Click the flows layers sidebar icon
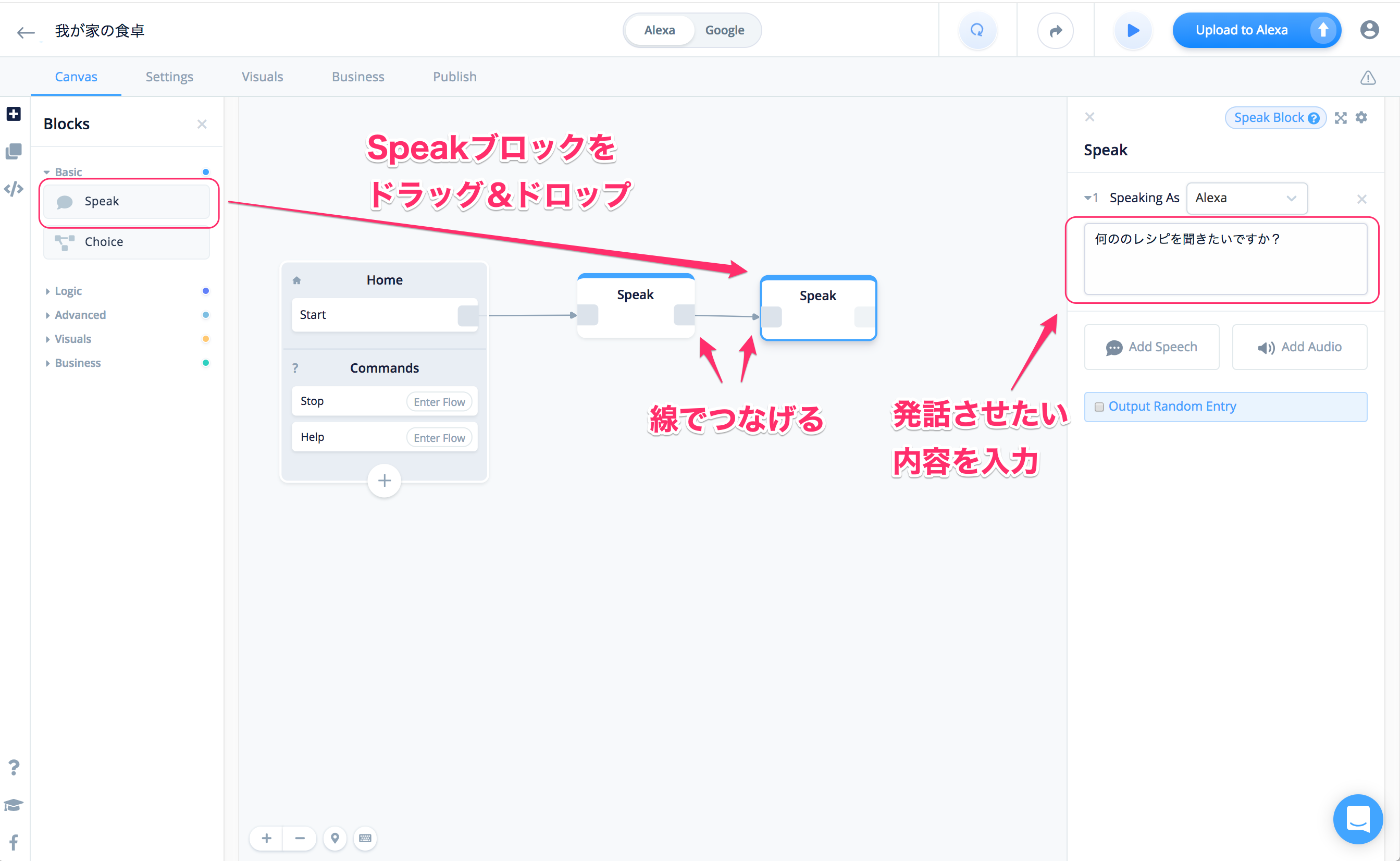Viewport: 1400px width, 861px height. tap(14, 152)
